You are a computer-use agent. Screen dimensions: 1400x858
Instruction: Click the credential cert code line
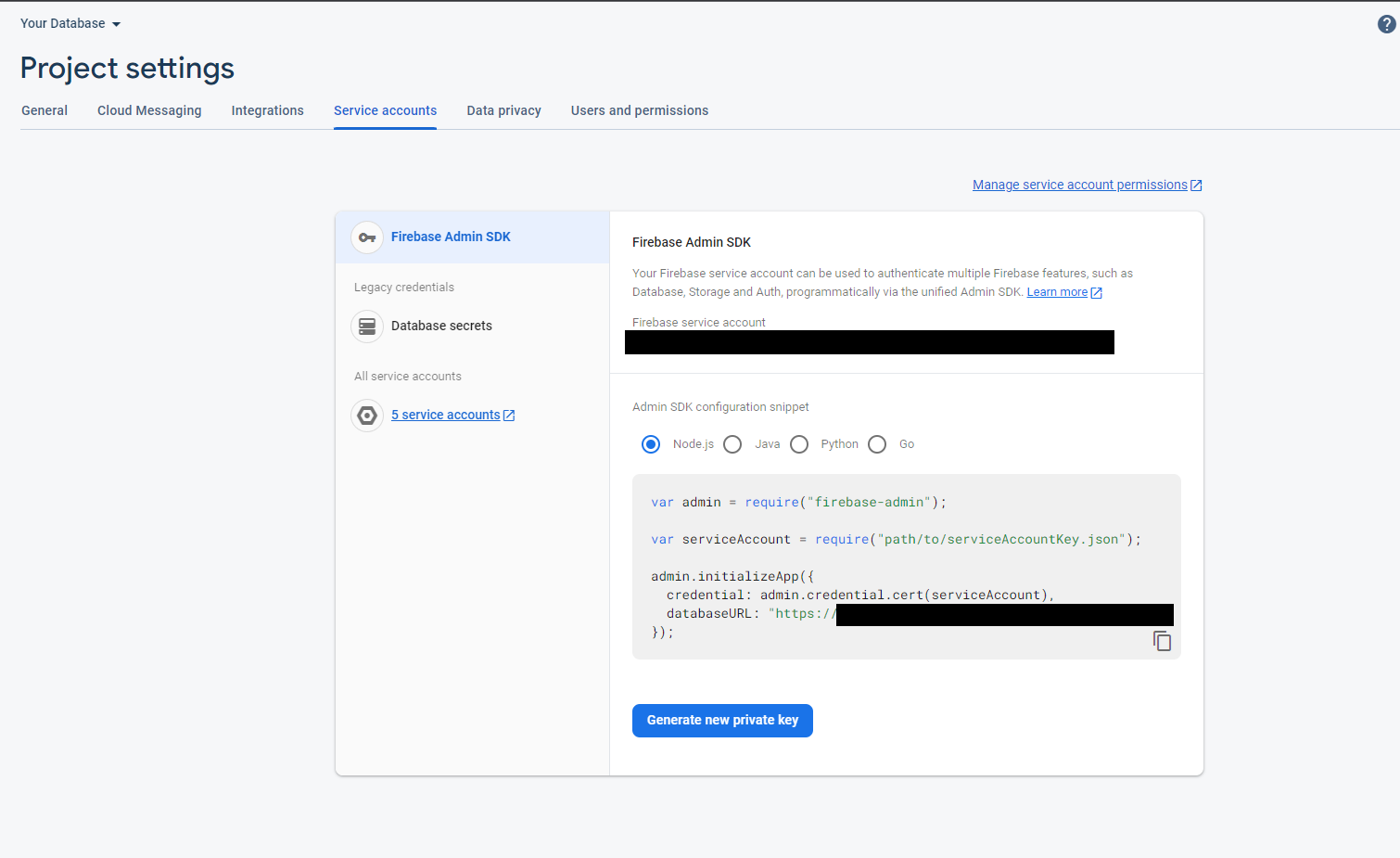coord(860,595)
